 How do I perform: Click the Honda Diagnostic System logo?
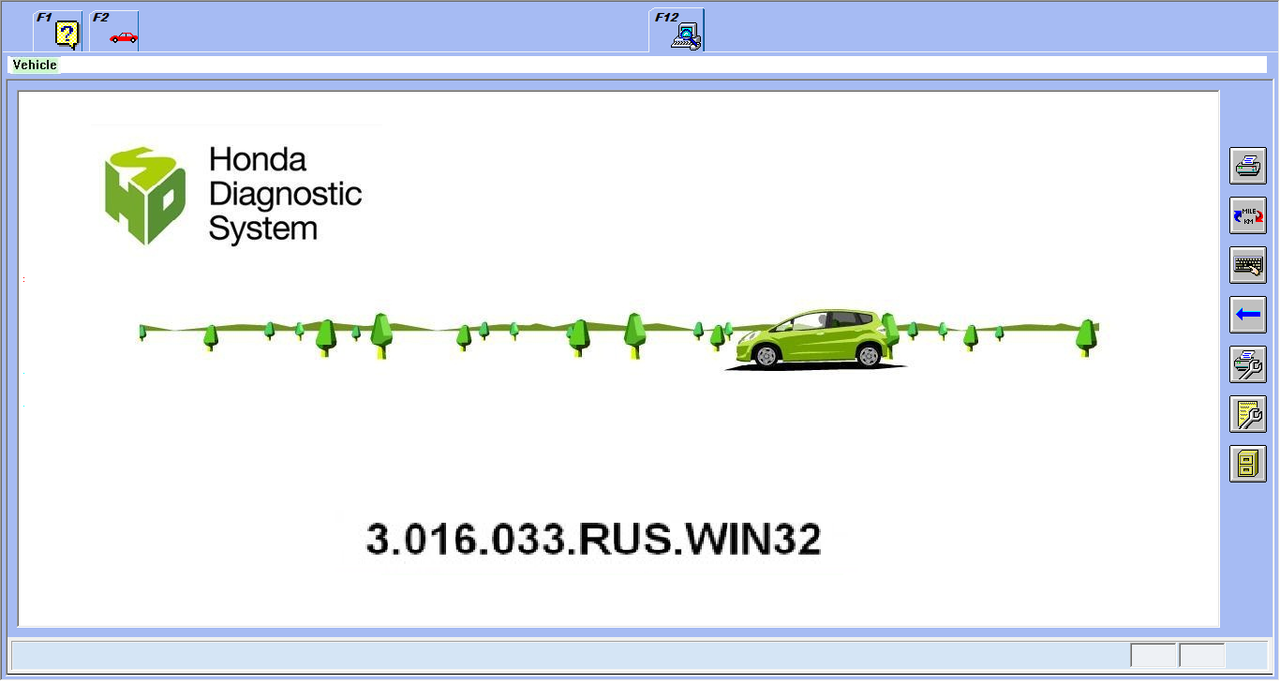click(x=234, y=195)
